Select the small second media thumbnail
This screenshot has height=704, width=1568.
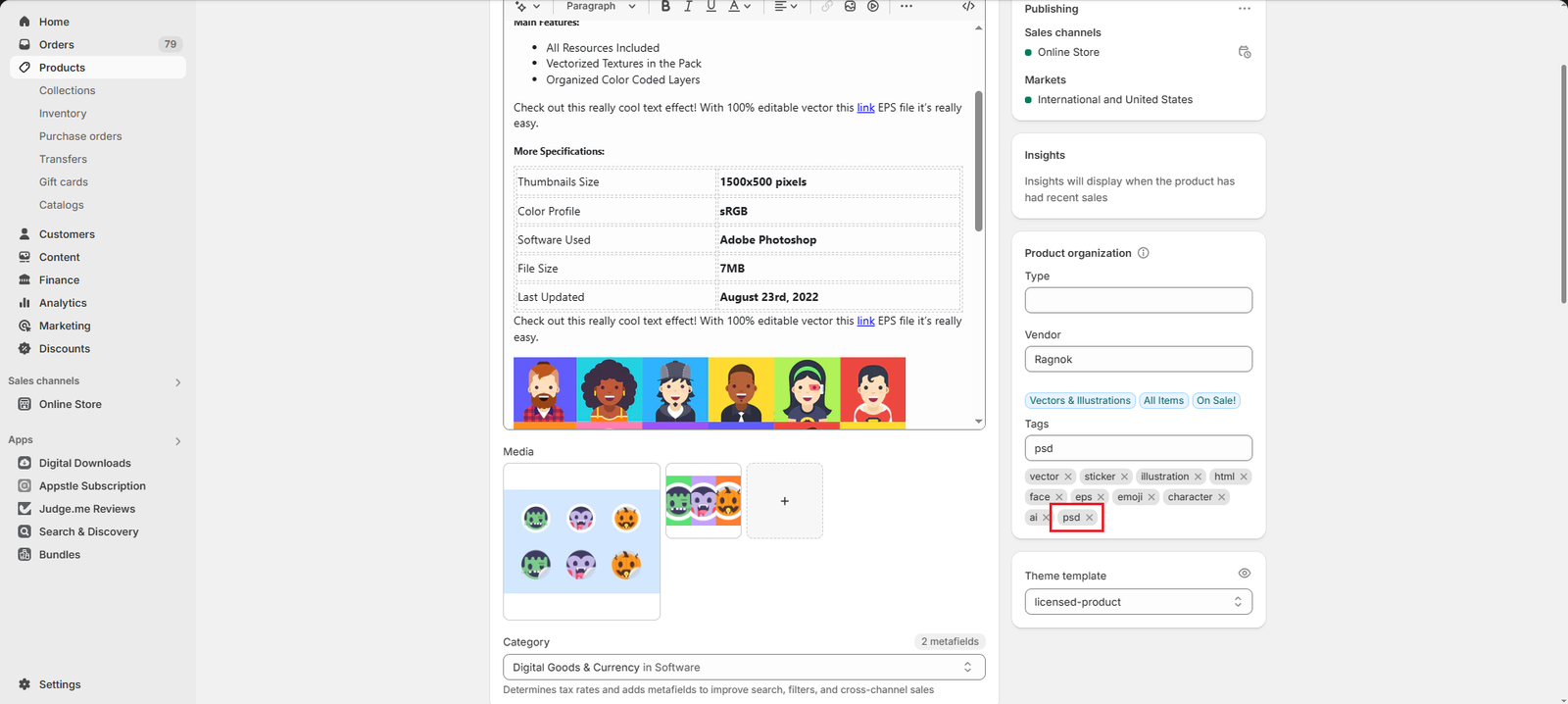pyautogui.click(x=704, y=501)
